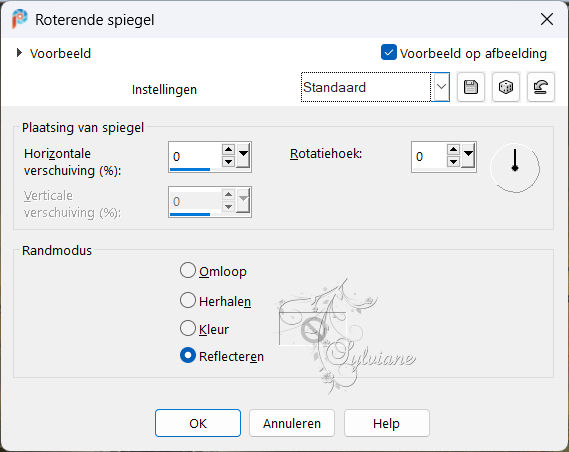Increase Horizontale verschuiving with up arrow

click(x=228, y=149)
